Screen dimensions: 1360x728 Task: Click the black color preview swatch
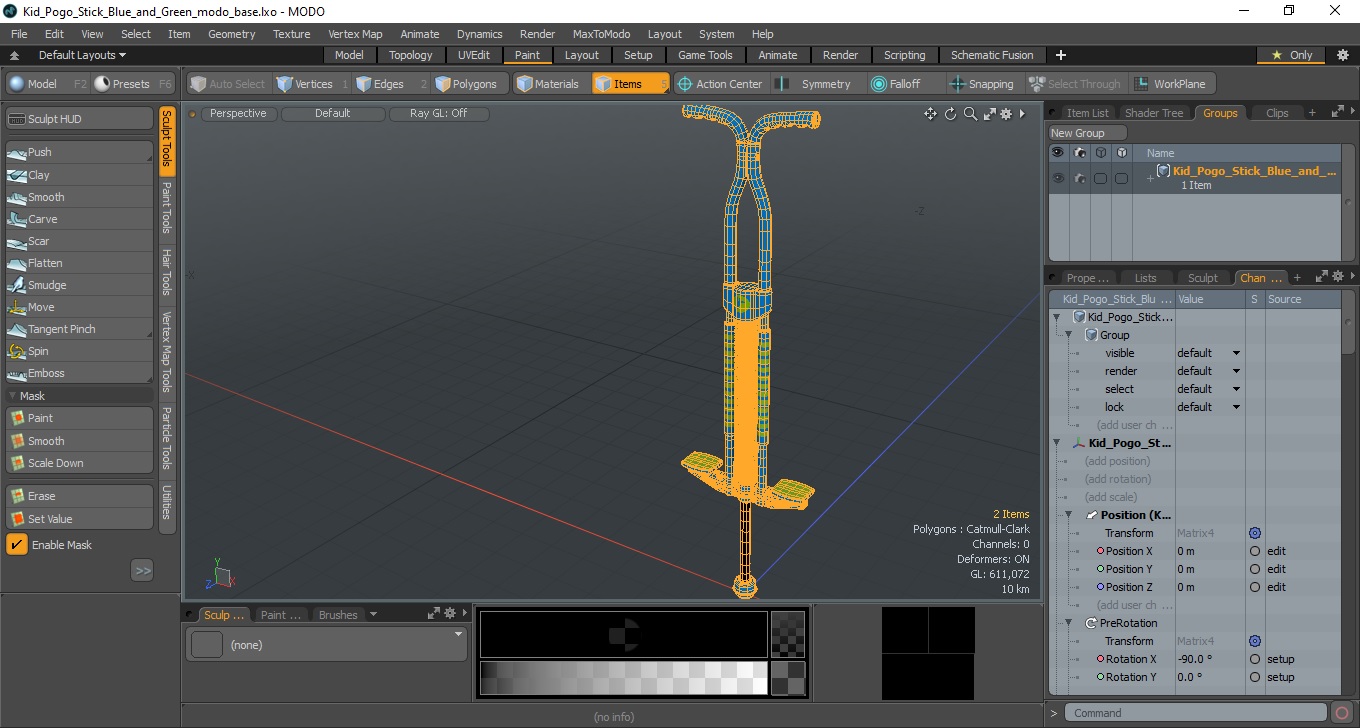coord(623,633)
